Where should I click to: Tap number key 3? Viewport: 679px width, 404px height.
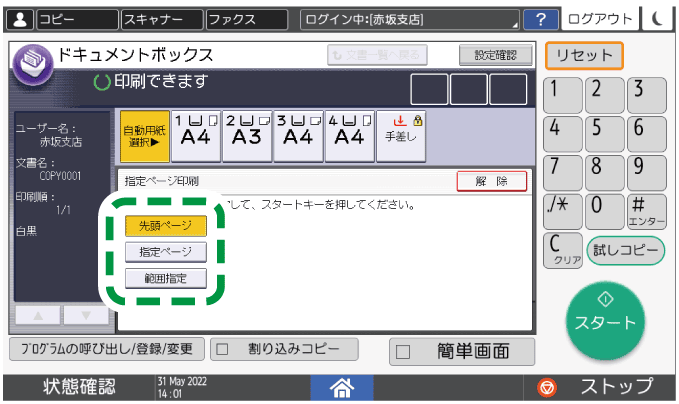coord(647,96)
